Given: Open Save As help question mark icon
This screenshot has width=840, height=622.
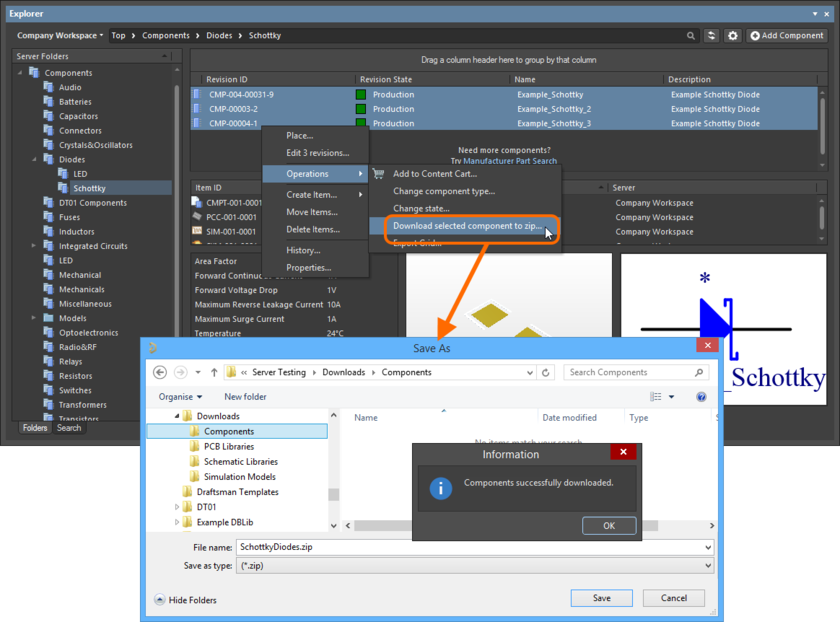Looking at the screenshot, I should [x=701, y=396].
